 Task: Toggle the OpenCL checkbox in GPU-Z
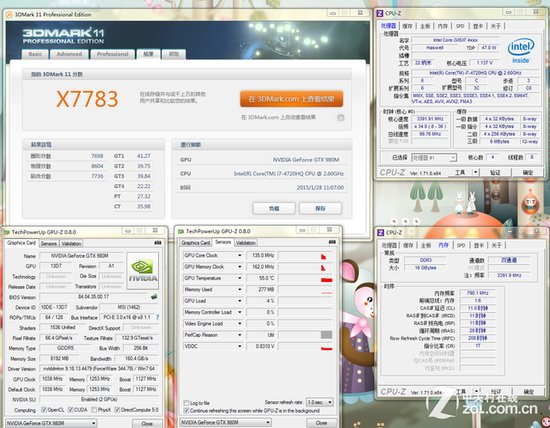(x=44, y=409)
